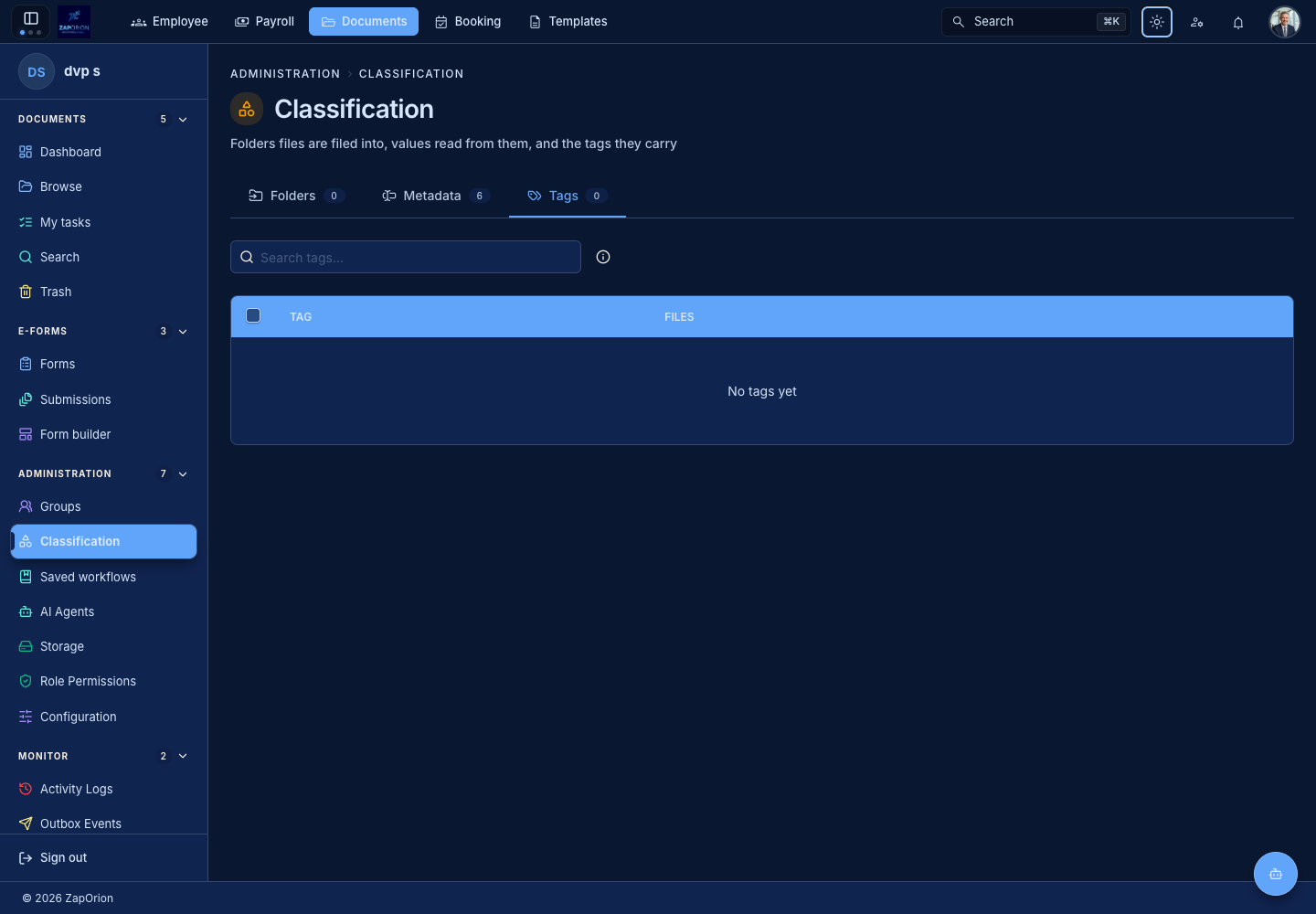
Task: Open the Booking menu
Action: [468, 21]
